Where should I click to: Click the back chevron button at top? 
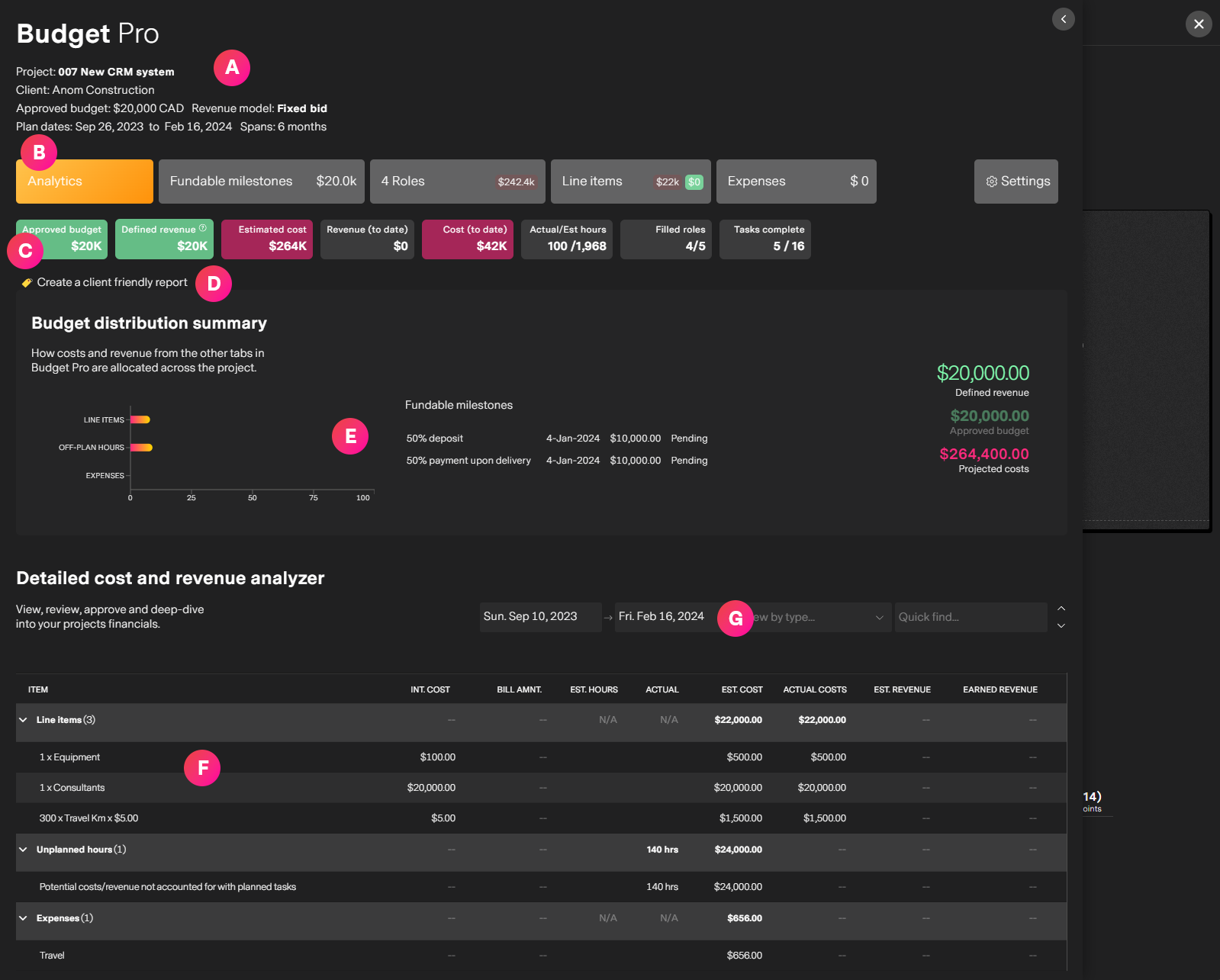click(x=1063, y=19)
